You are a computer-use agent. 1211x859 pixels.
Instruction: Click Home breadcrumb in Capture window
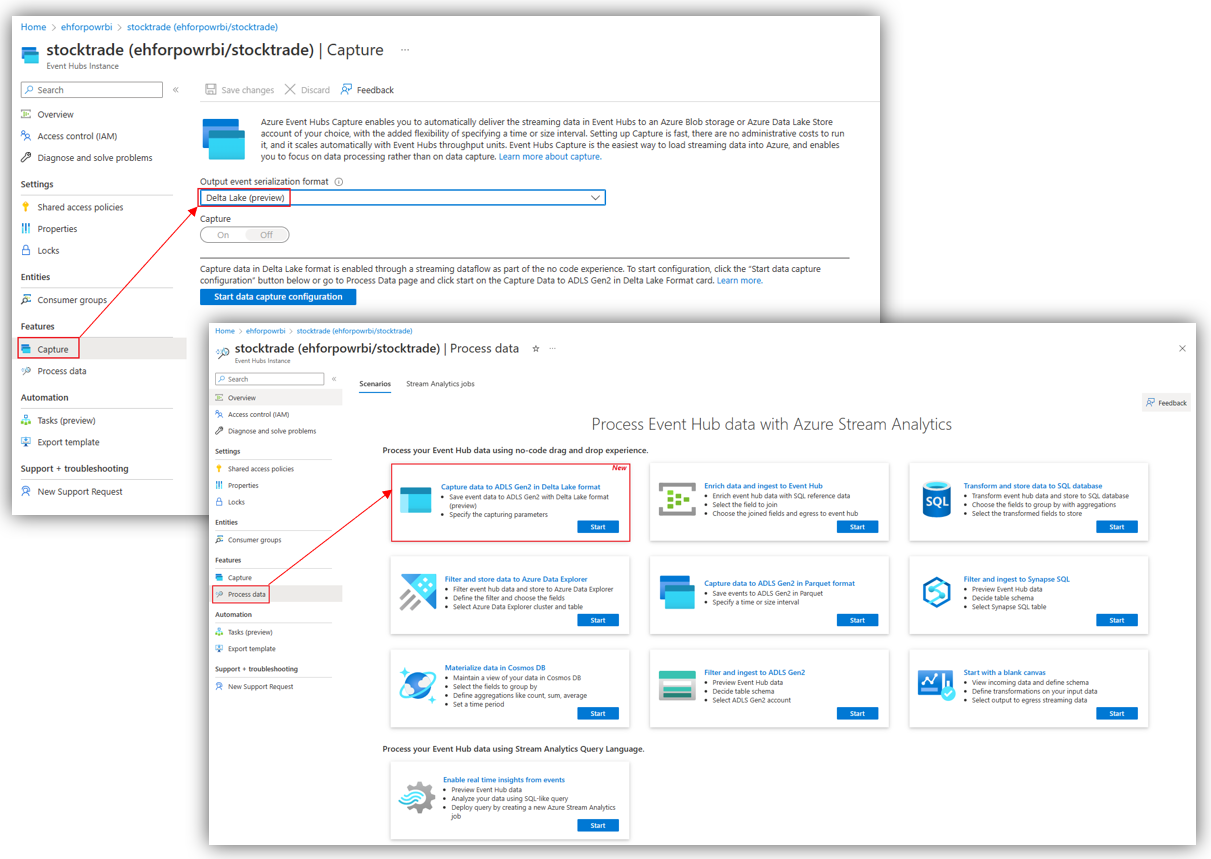(33, 27)
